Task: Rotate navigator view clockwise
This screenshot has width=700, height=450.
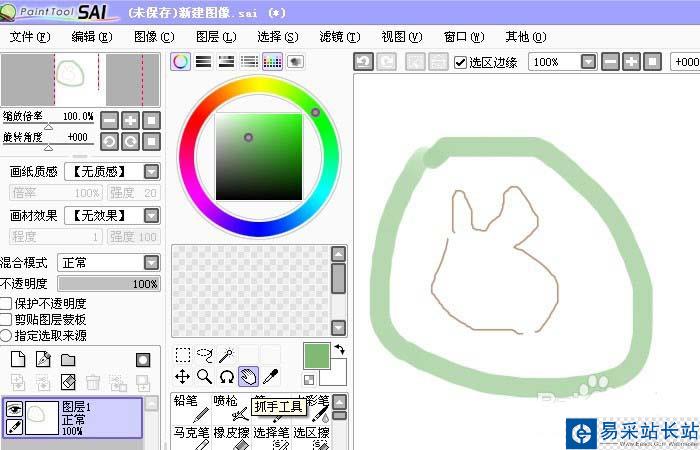Action: [130, 142]
